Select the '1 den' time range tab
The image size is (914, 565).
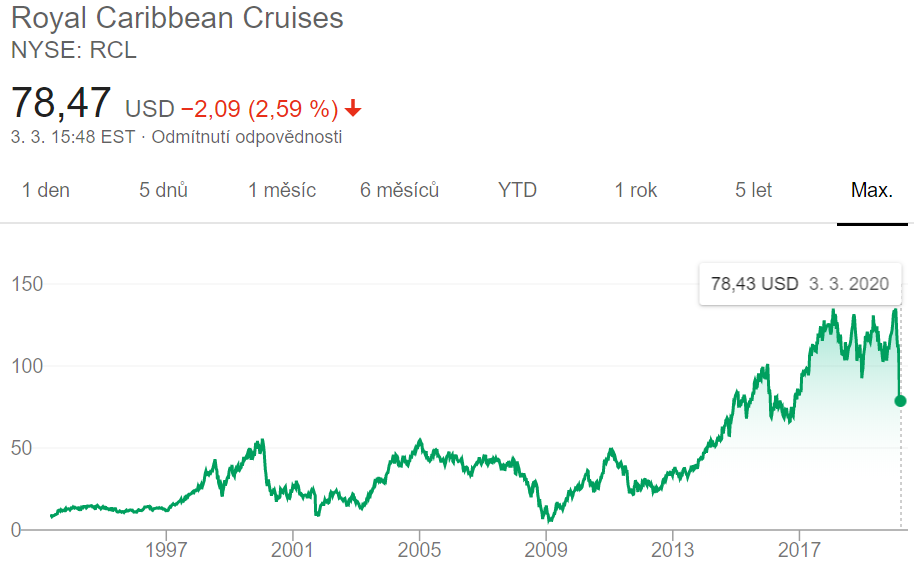click(46, 190)
